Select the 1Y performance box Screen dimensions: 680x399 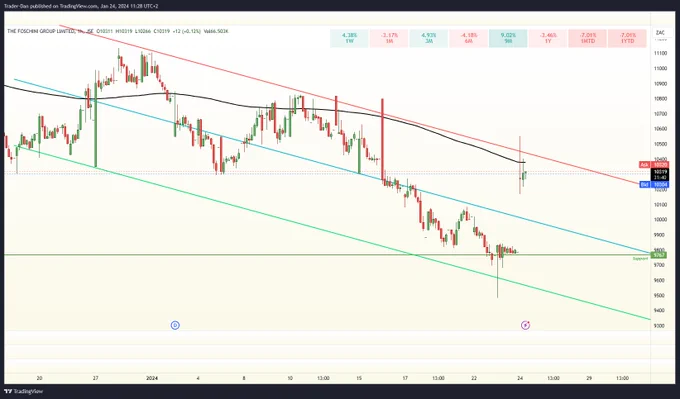548,38
